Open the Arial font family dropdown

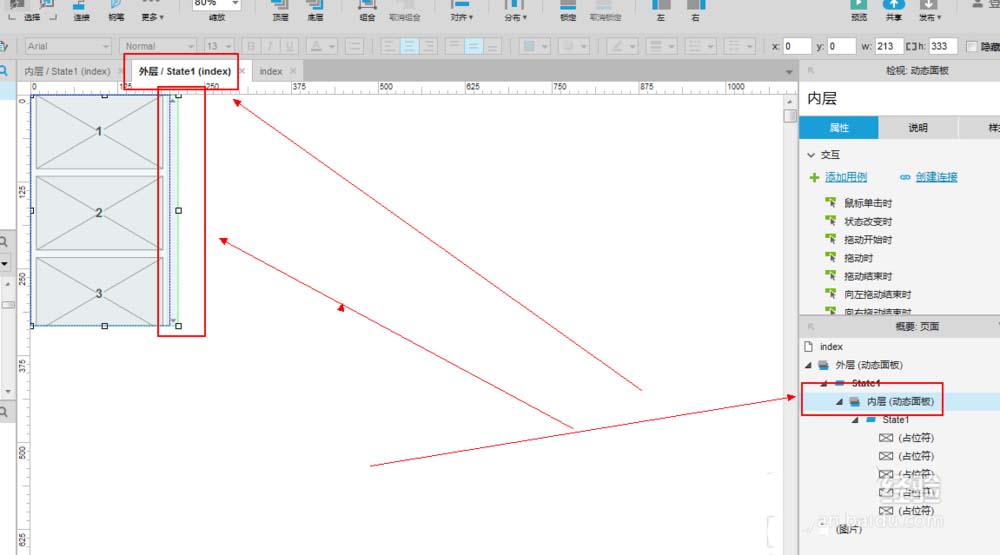click(67, 46)
